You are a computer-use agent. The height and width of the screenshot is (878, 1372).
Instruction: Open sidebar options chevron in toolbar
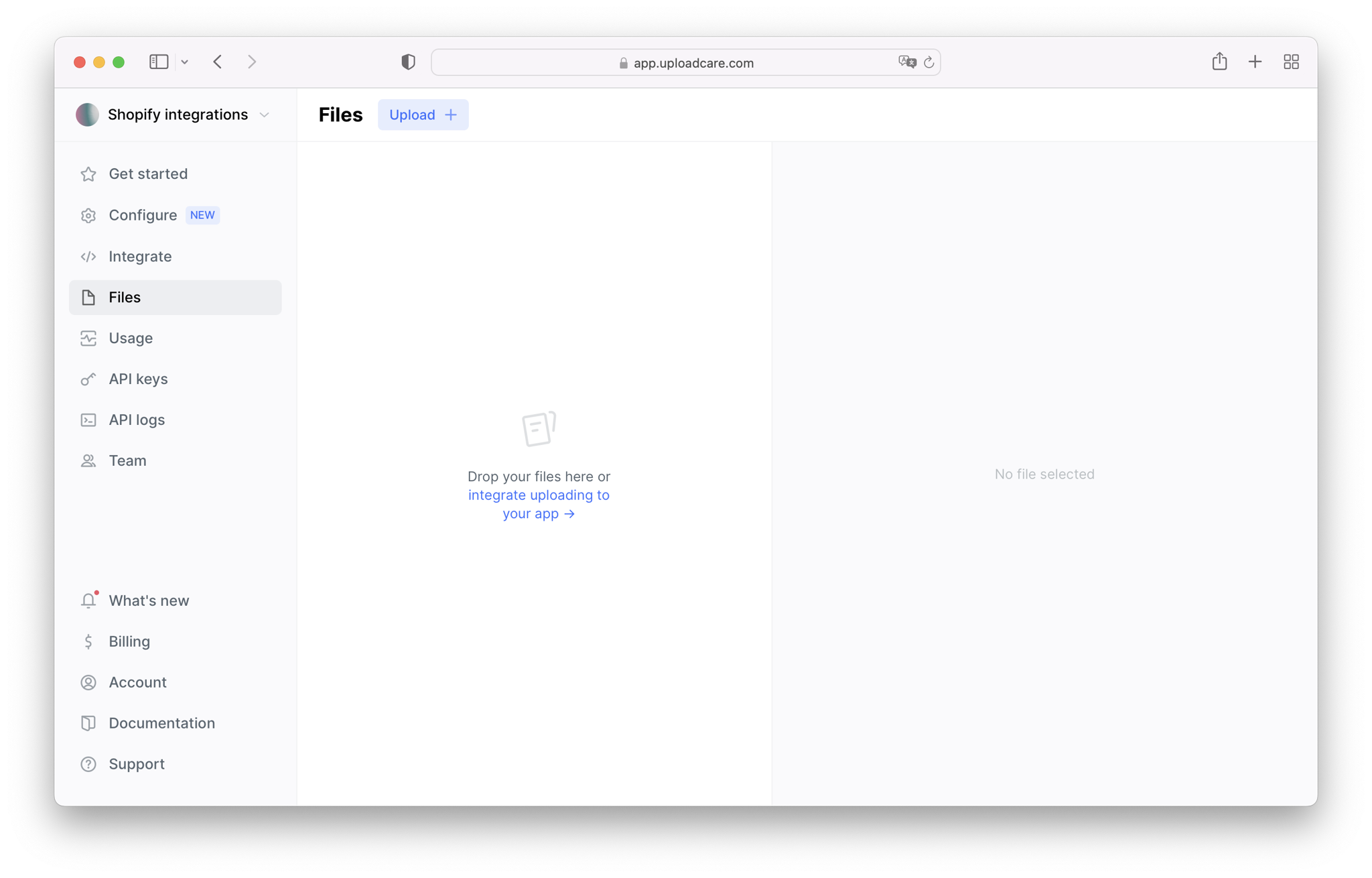(x=185, y=62)
